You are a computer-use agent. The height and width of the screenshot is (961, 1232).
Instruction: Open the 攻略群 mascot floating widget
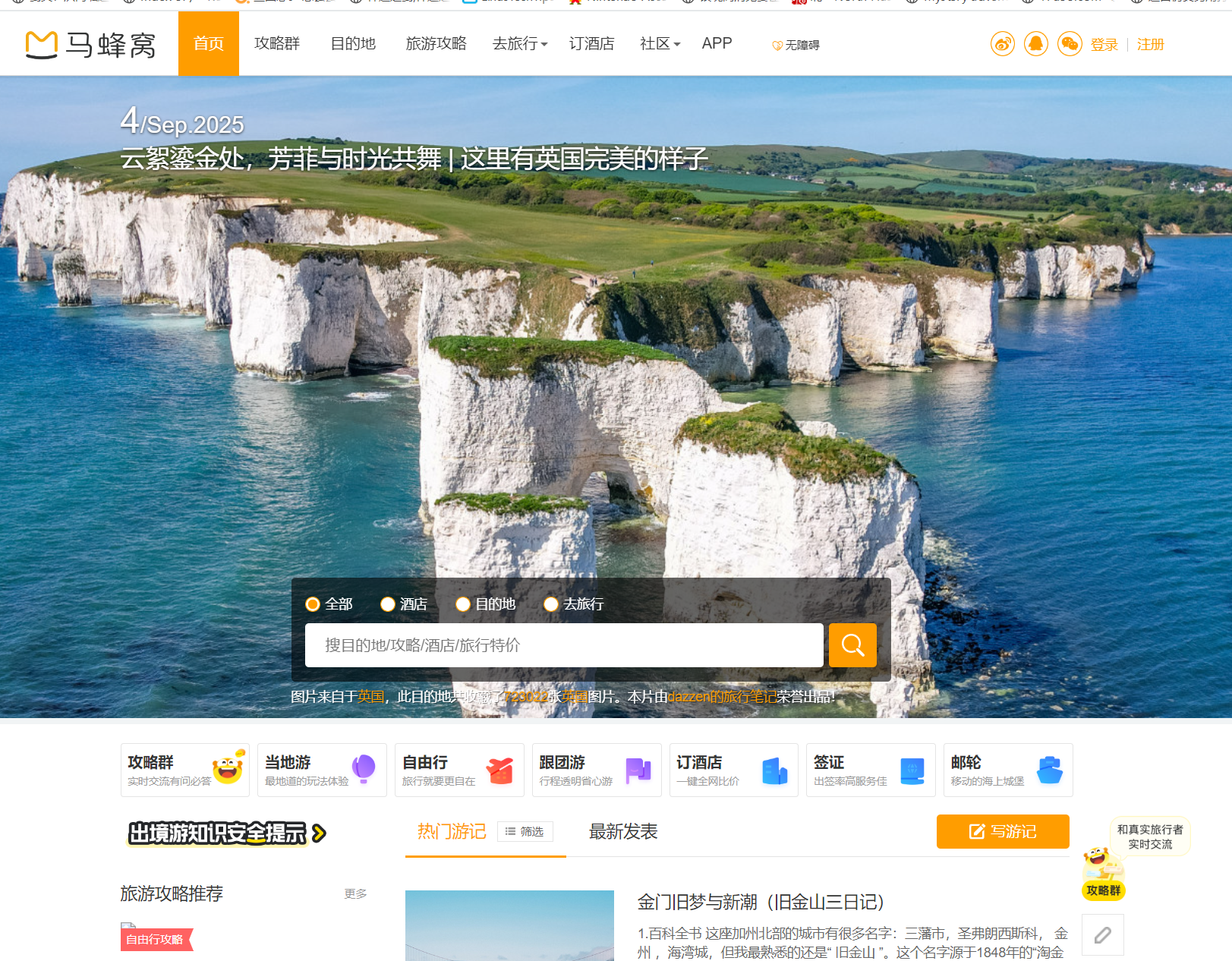tap(1103, 873)
